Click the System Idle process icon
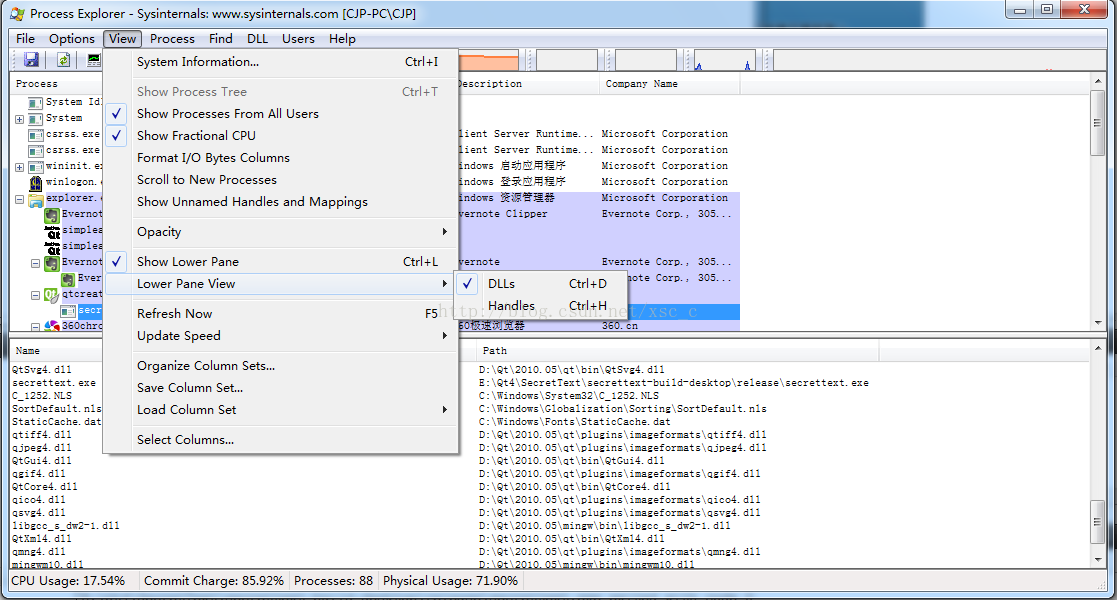Image resolution: width=1117 pixels, height=600 pixels. click(36, 103)
